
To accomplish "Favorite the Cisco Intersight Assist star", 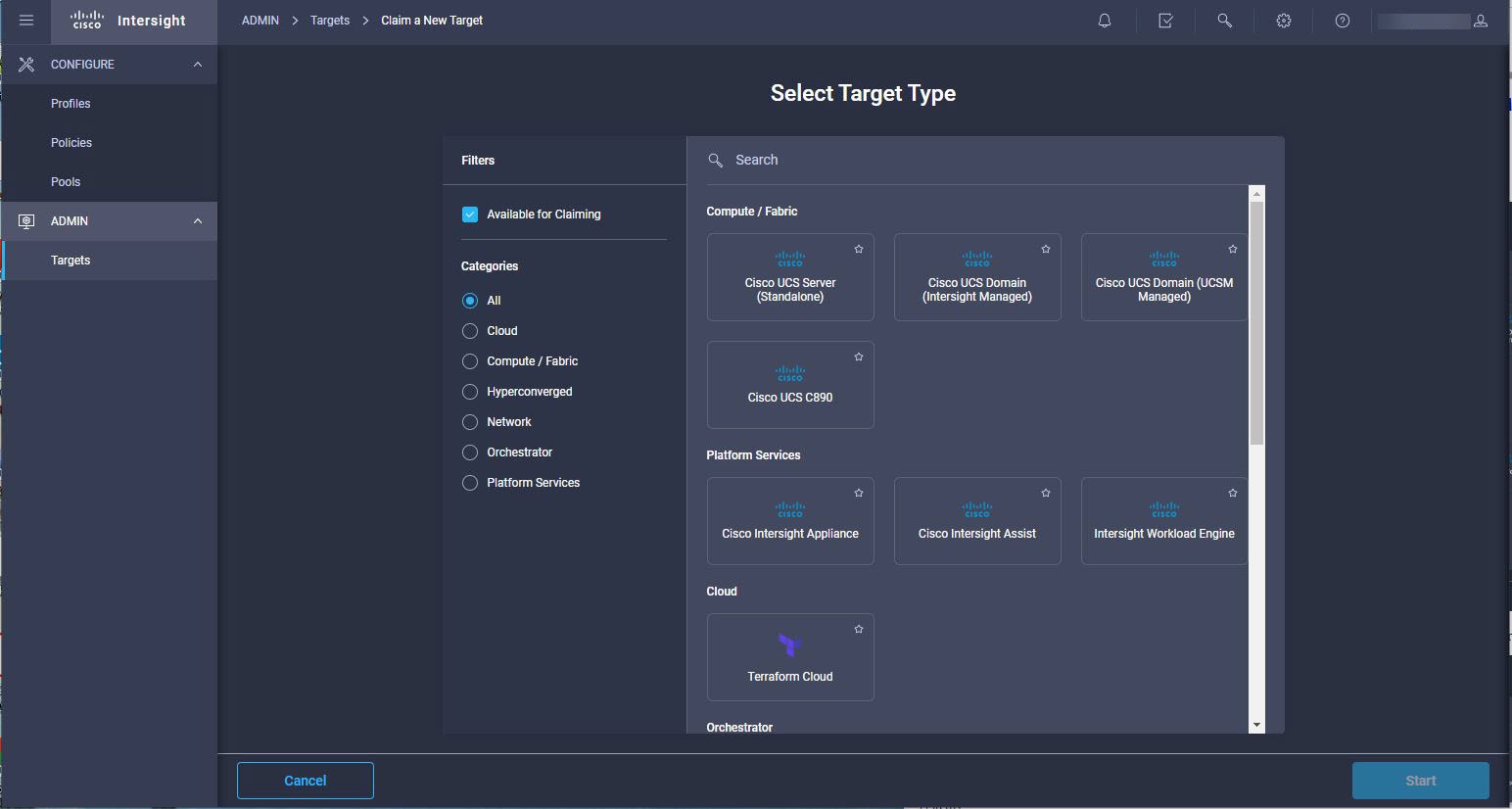I will point(1046,493).
